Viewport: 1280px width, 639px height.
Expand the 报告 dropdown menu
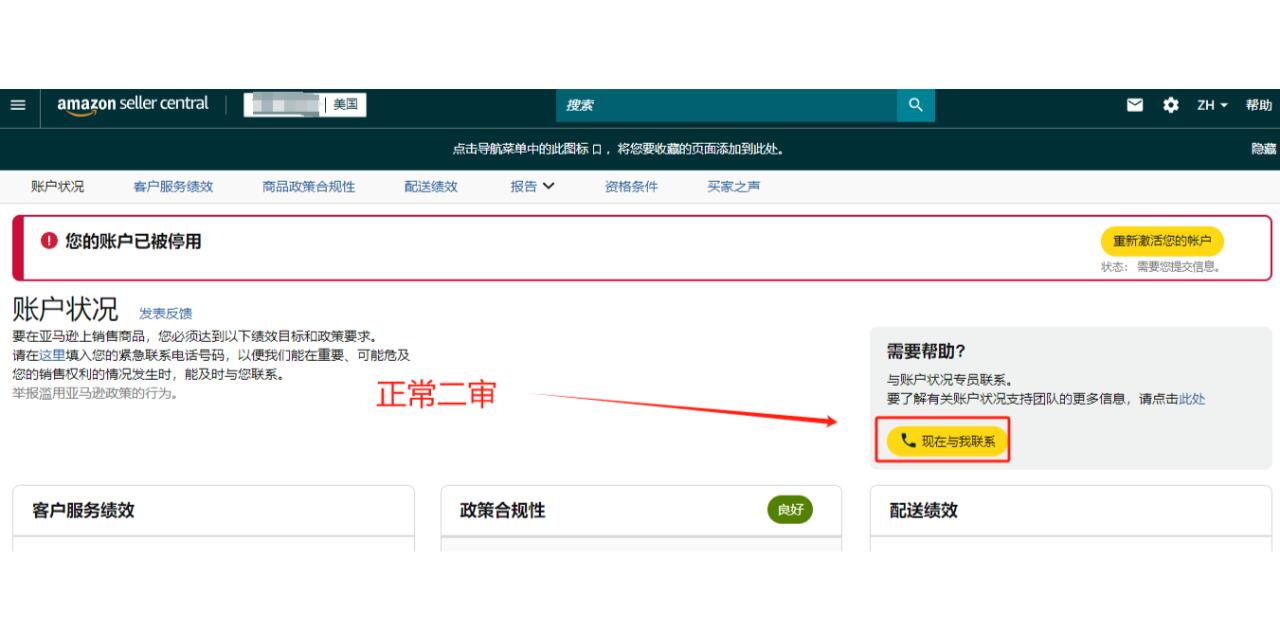pyautogui.click(x=532, y=186)
